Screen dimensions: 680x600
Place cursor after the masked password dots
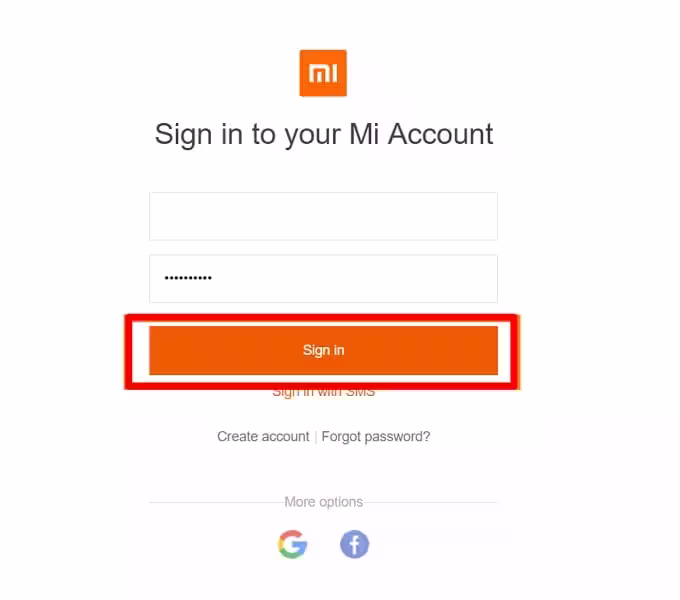point(213,278)
